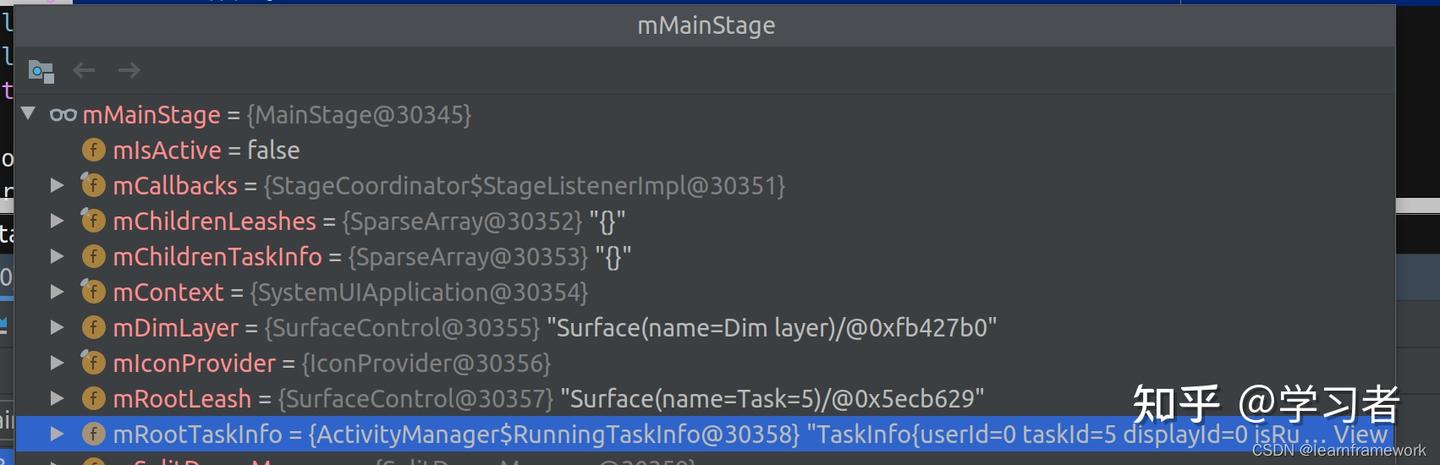Click the forward navigation arrow
Screen dimensions: 1440x465
tap(129, 70)
